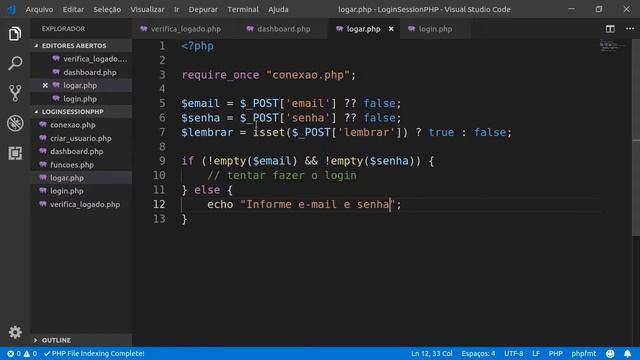Image resolution: width=640 pixels, height=360 pixels.
Task: Change encoding via UTF-8 status item
Action: (x=513, y=353)
